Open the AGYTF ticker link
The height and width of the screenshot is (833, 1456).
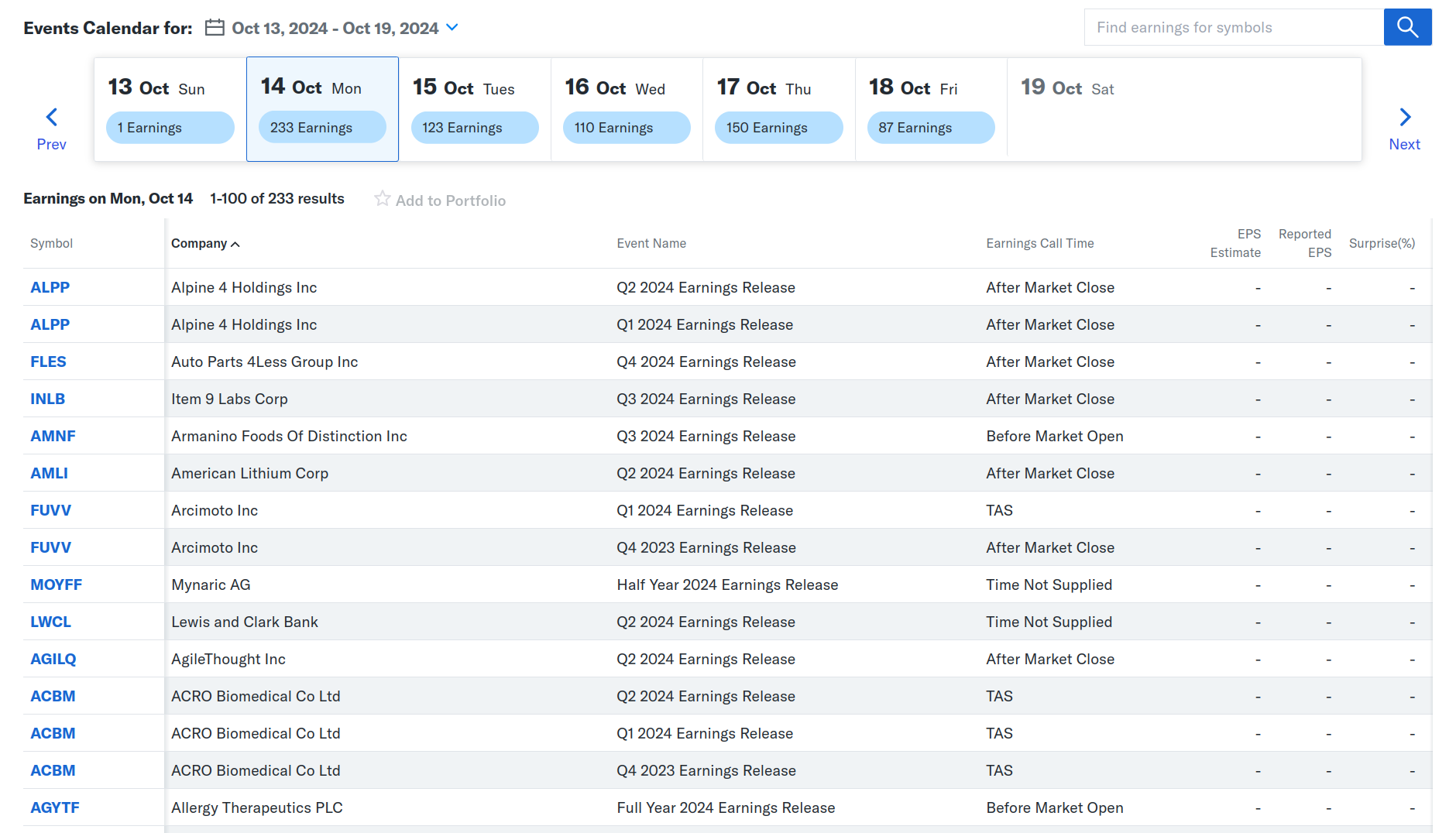[x=54, y=807]
